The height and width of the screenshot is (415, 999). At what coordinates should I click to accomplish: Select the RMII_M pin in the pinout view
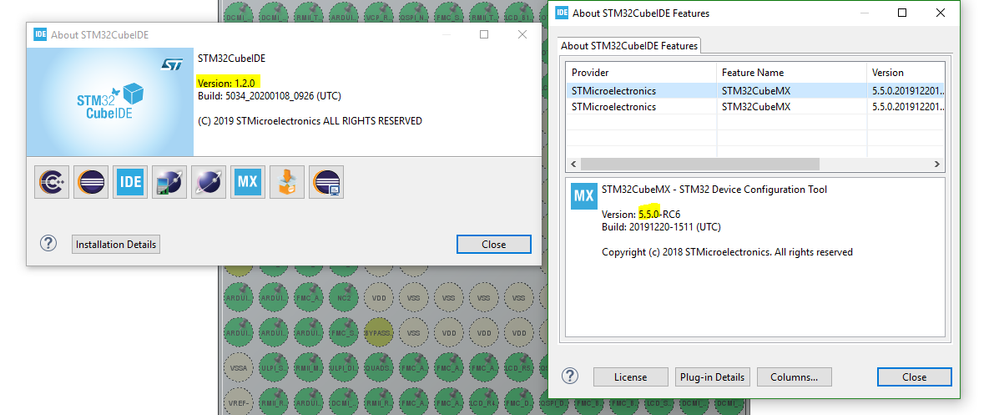(308, 368)
